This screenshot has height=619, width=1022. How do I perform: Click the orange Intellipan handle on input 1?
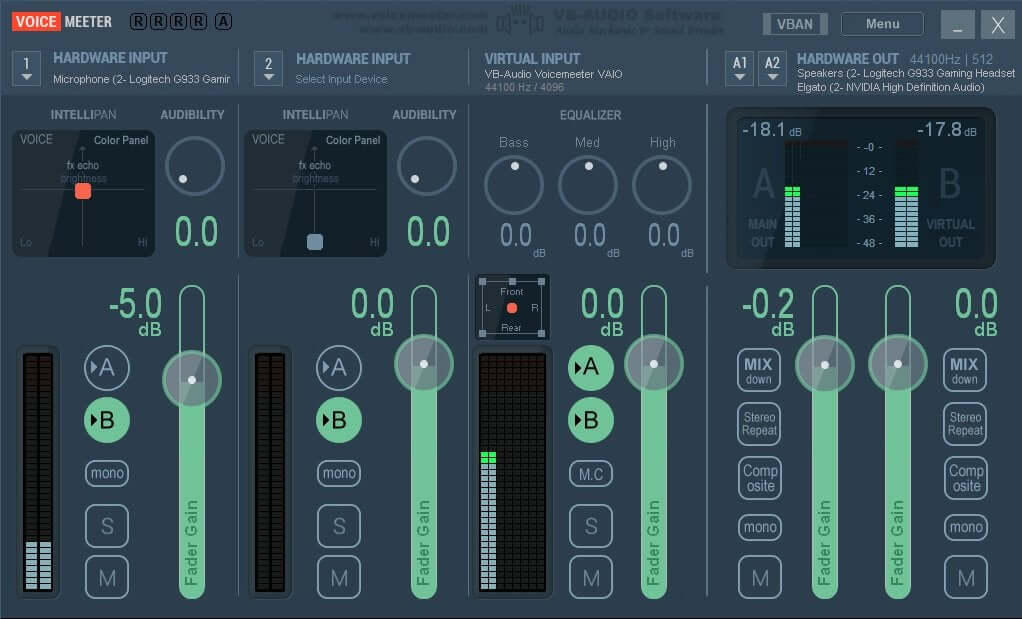coord(83,191)
